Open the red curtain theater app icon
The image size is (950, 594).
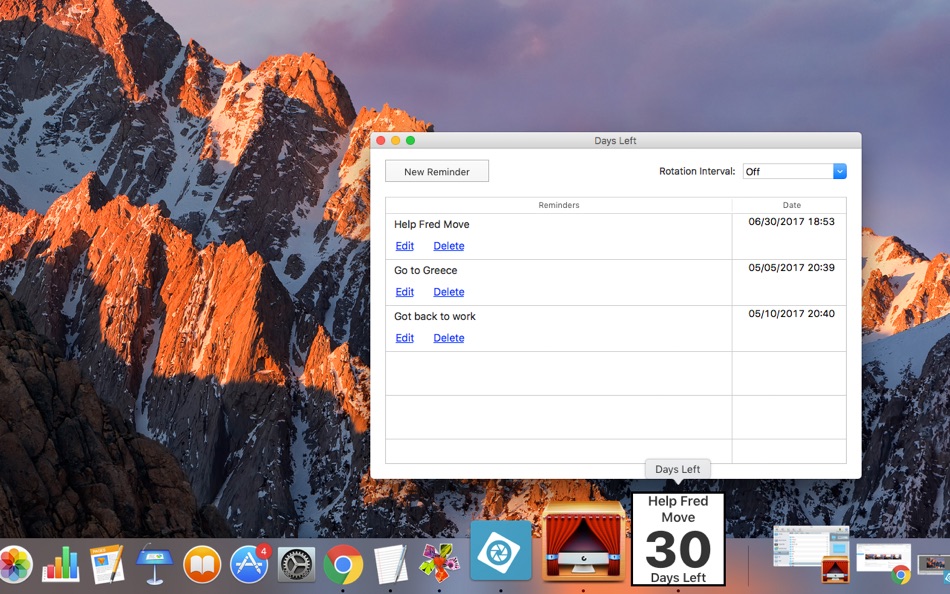click(x=583, y=542)
